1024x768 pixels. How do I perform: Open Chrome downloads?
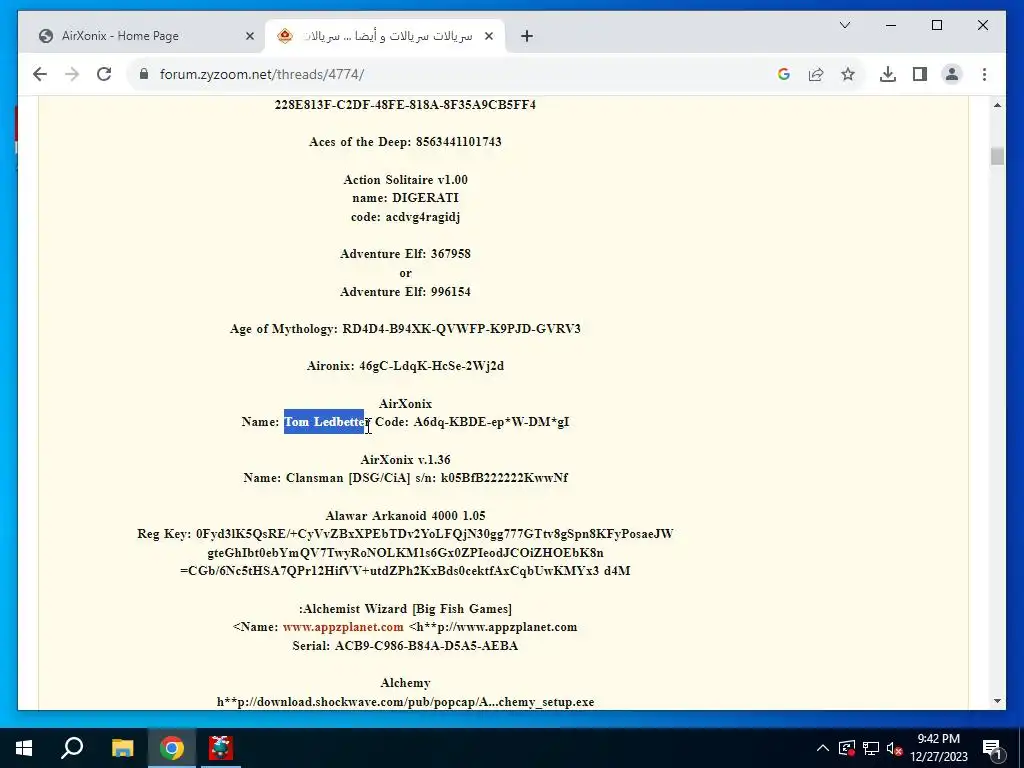point(888,74)
